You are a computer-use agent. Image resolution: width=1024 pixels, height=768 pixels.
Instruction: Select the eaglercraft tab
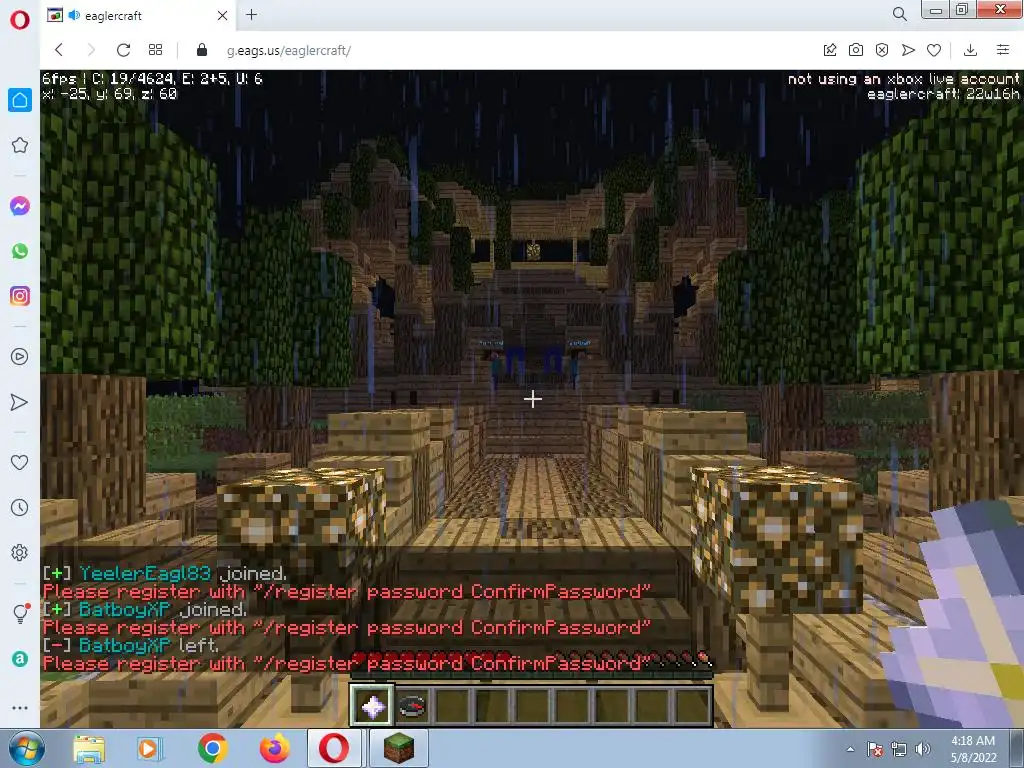[138, 16]
